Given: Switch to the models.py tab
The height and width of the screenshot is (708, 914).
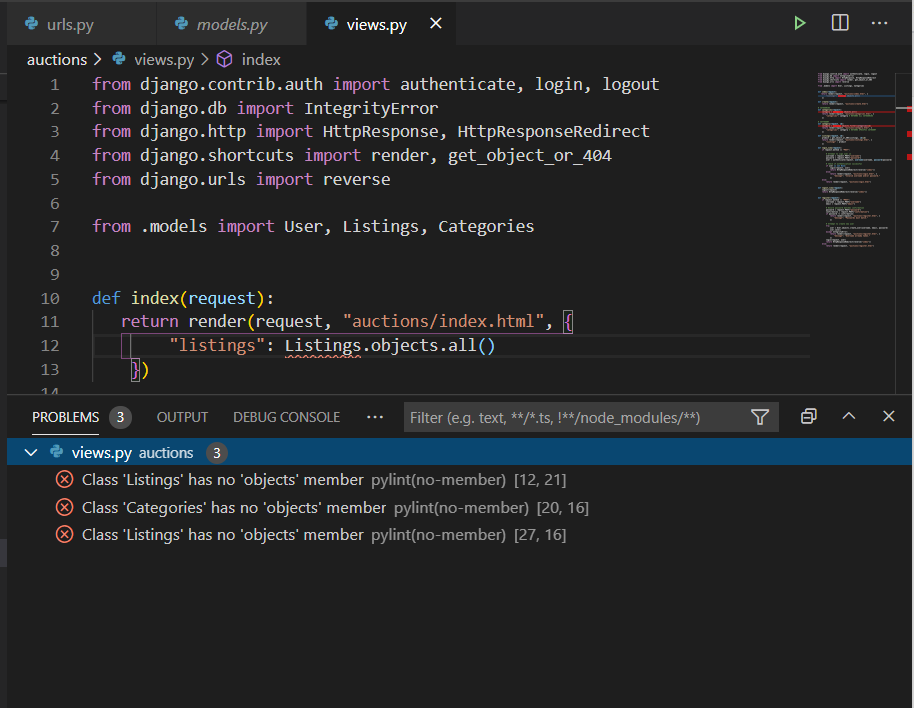Looking at the screenshot, I should point(231,24).
